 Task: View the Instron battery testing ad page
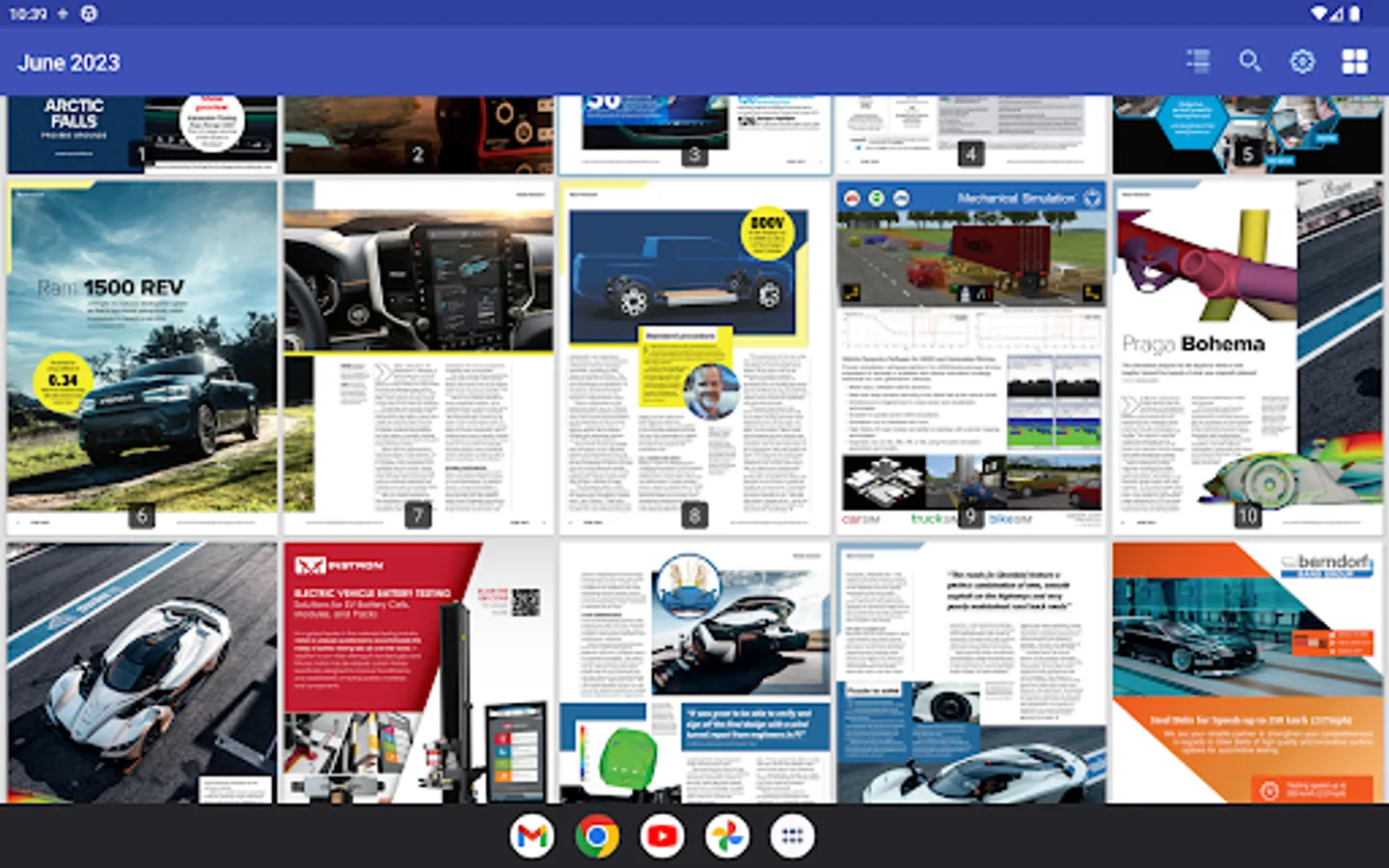coord(419,672)
